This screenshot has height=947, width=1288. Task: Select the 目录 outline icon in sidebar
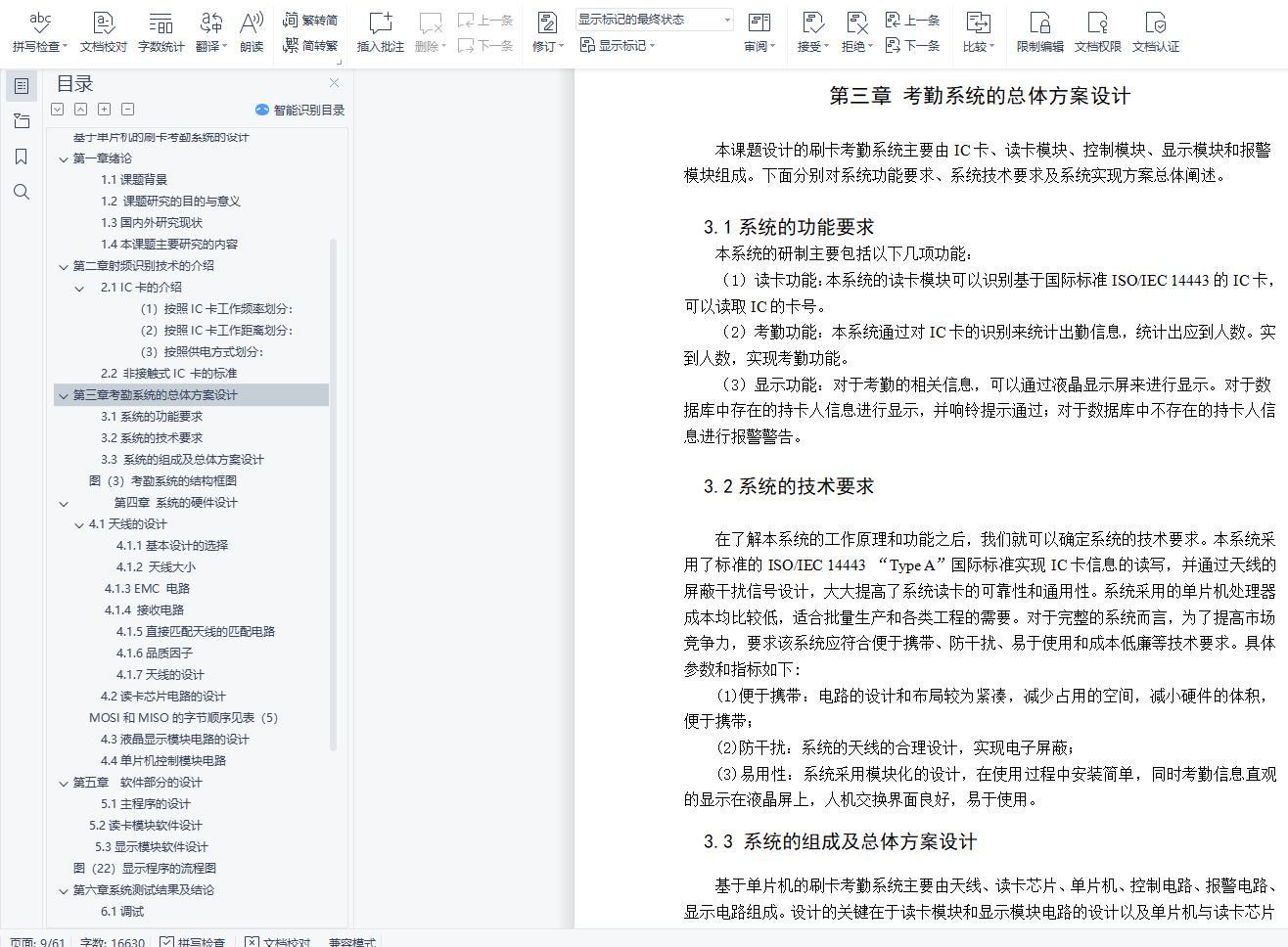[22, 86]
